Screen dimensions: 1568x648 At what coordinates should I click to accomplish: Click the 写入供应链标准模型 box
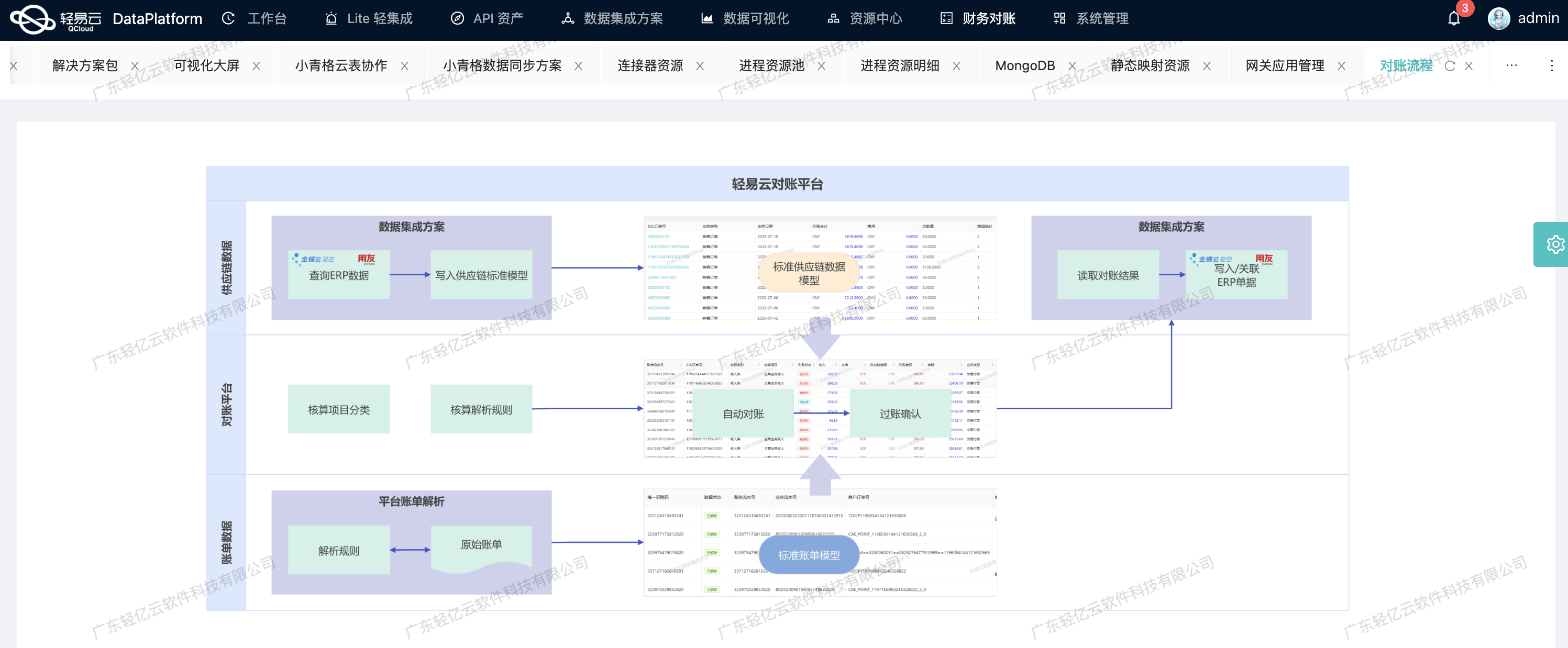pyautogui.click(x=481, y=274)
